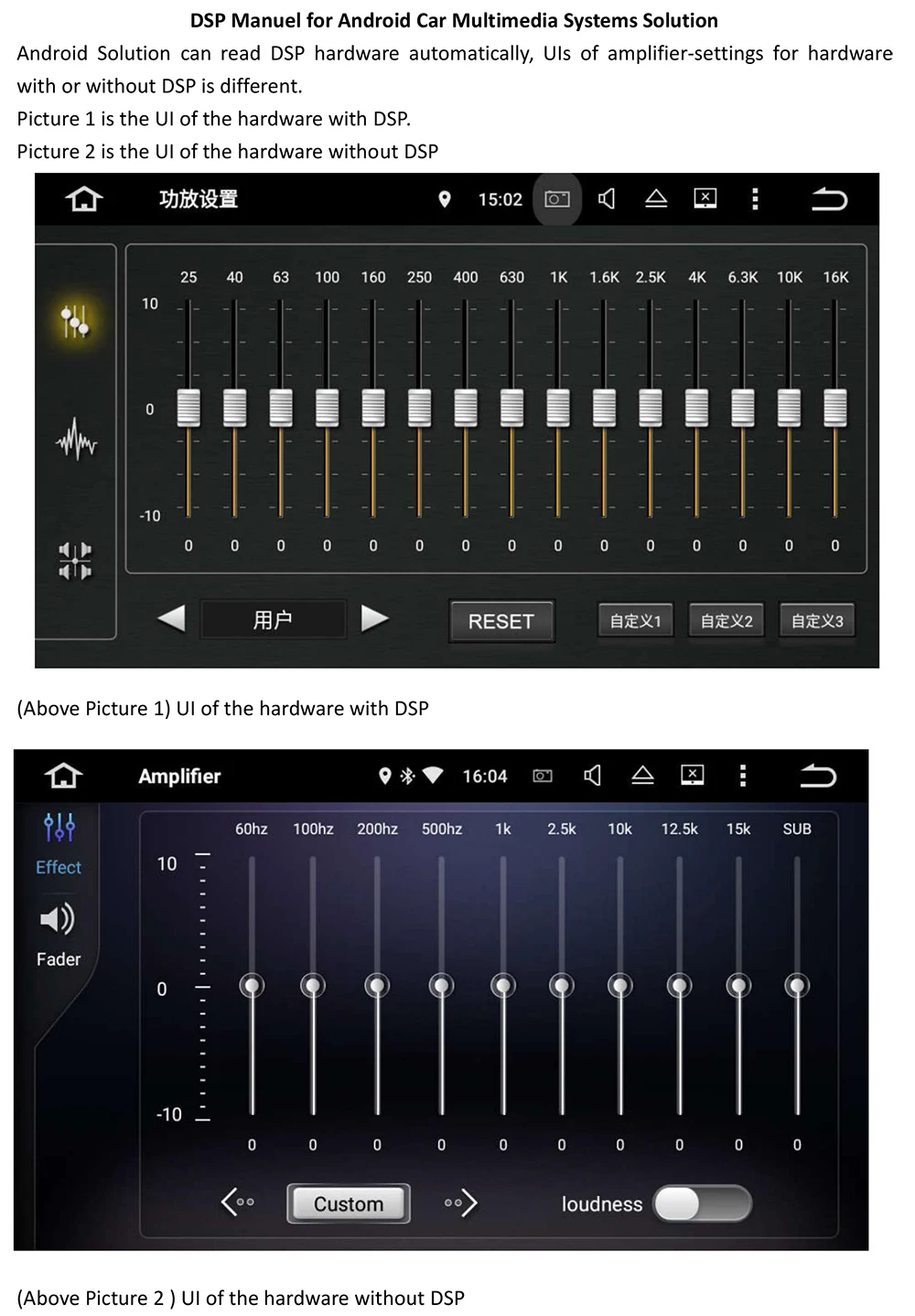The height and width of the screenshot is (1316, 915).
Task: Go to next preset after Custom
Action: 461,1202
